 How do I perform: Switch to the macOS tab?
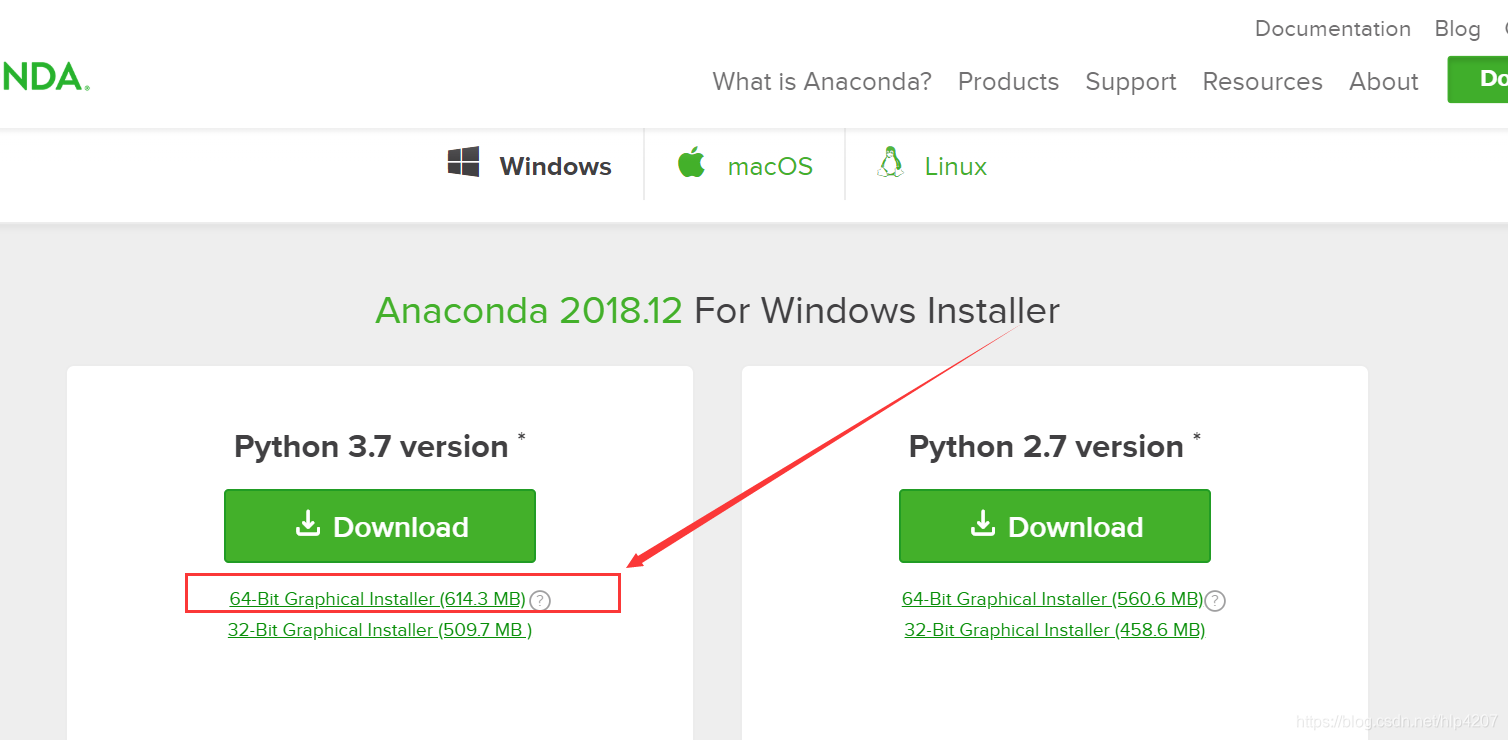coord(745,165)
